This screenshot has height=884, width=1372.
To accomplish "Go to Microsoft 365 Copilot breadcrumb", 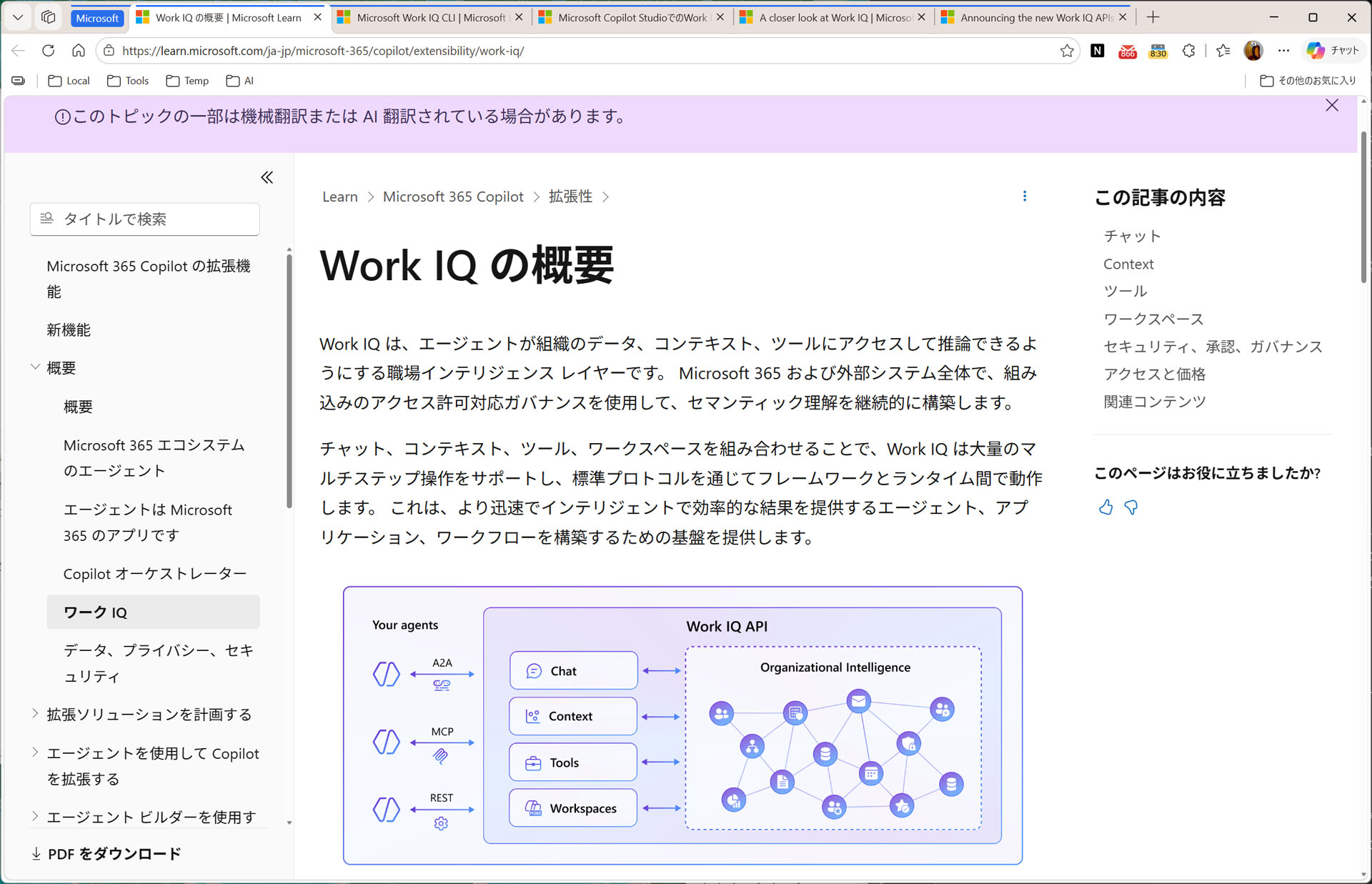I will (x=453, y=197).
